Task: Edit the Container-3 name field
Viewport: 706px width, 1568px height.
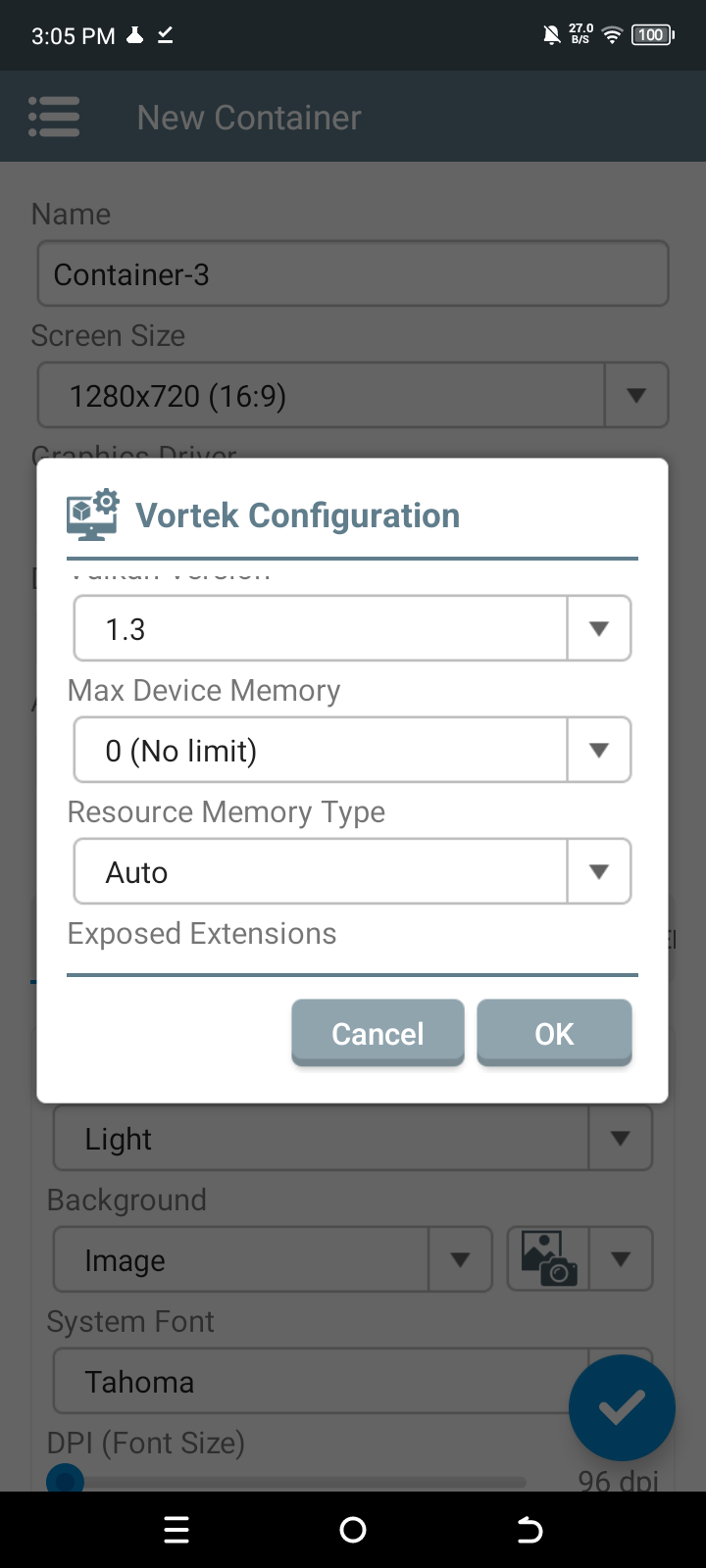Action: 353,273
